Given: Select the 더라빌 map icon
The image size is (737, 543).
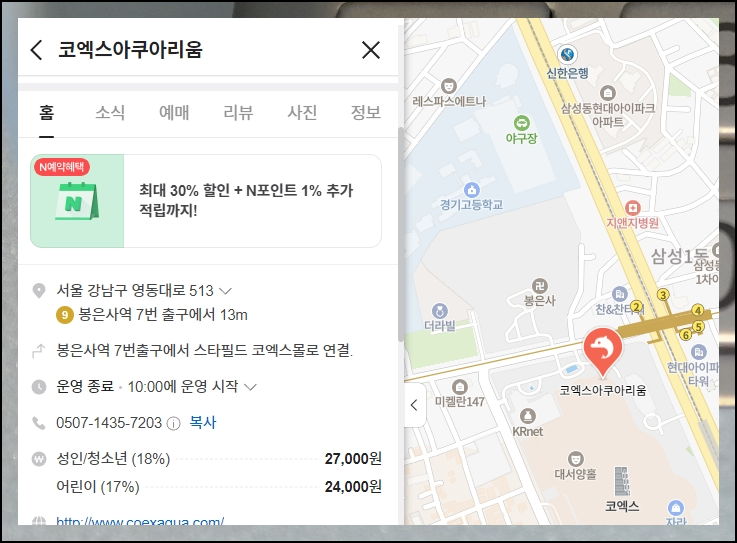Looking at the screenshot, I should coord(440,311).
